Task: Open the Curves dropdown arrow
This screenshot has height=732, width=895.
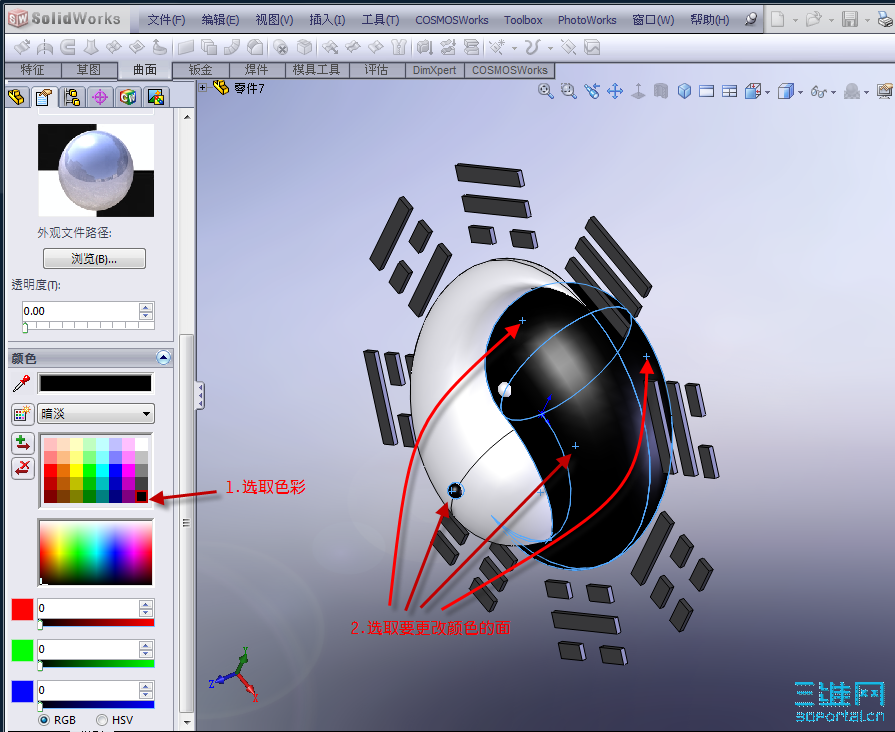Action: tap(550, 48)
